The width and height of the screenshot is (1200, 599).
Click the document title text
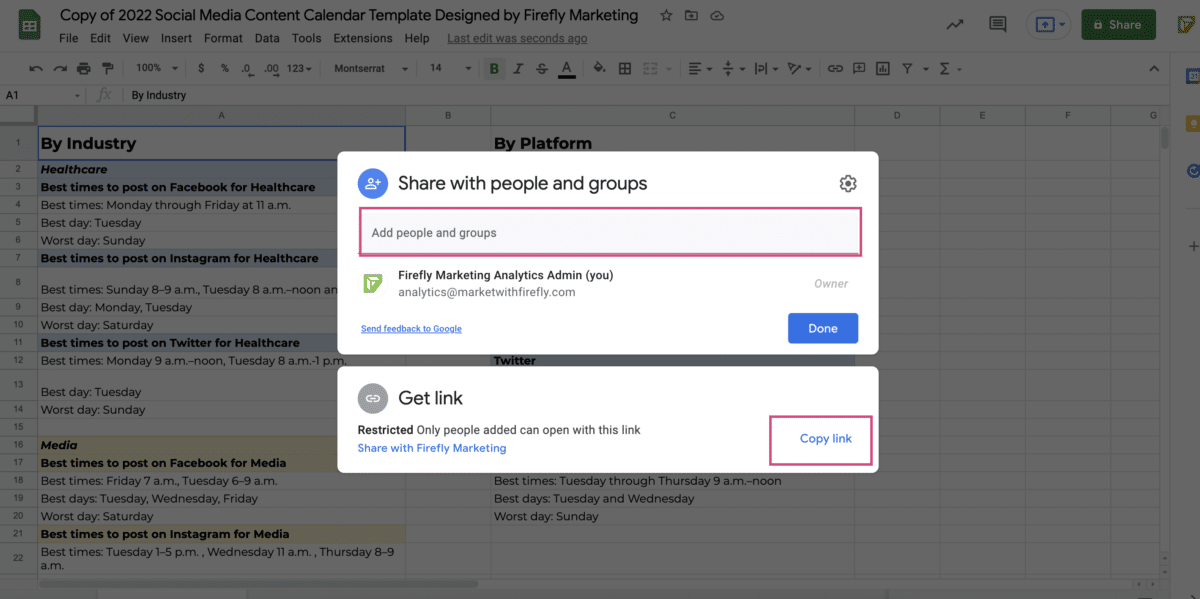click(x=348, y=16)
